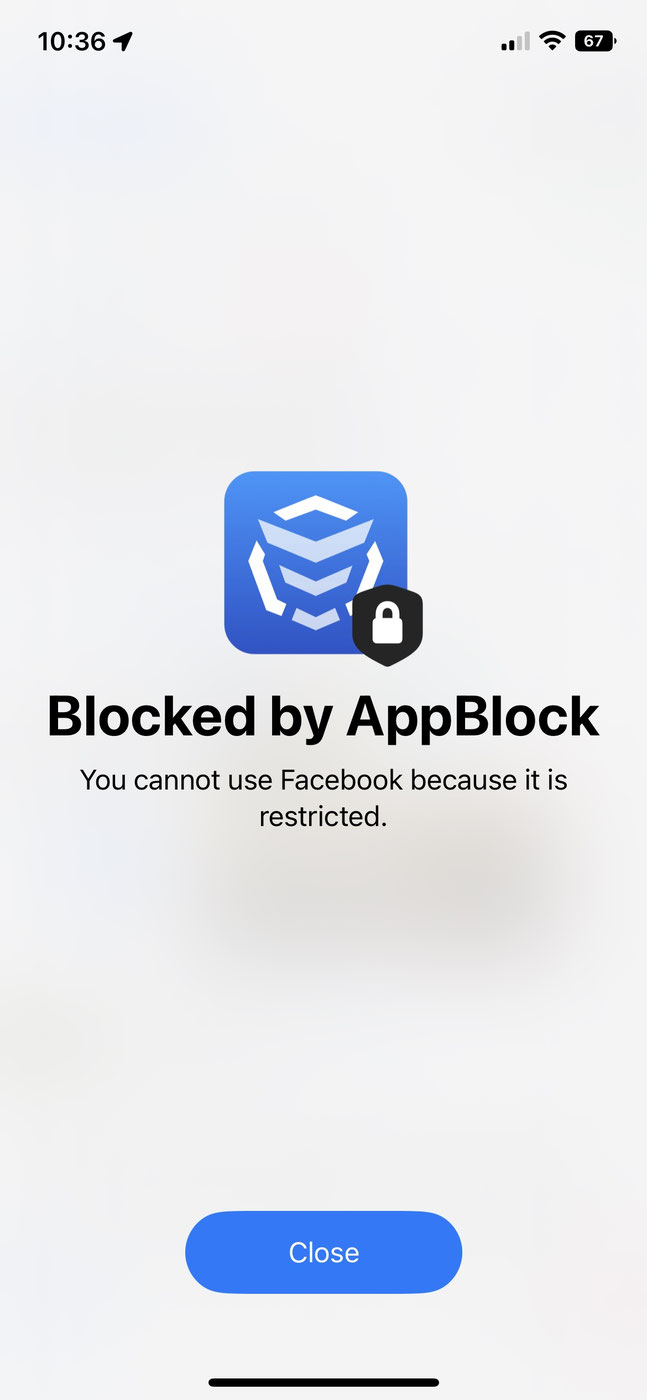Image resolution: width=647 pixels, height=1400 pixels.
Task: Tap the "Blocked by AppBlock" heading
Action: (323, 717)
